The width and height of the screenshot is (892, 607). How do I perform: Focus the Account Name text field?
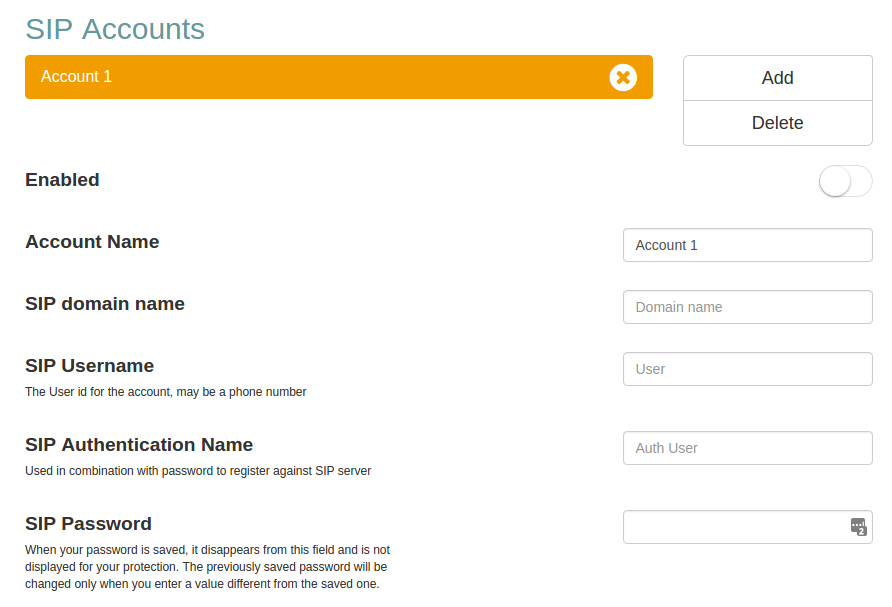click(x=747, y=245)
